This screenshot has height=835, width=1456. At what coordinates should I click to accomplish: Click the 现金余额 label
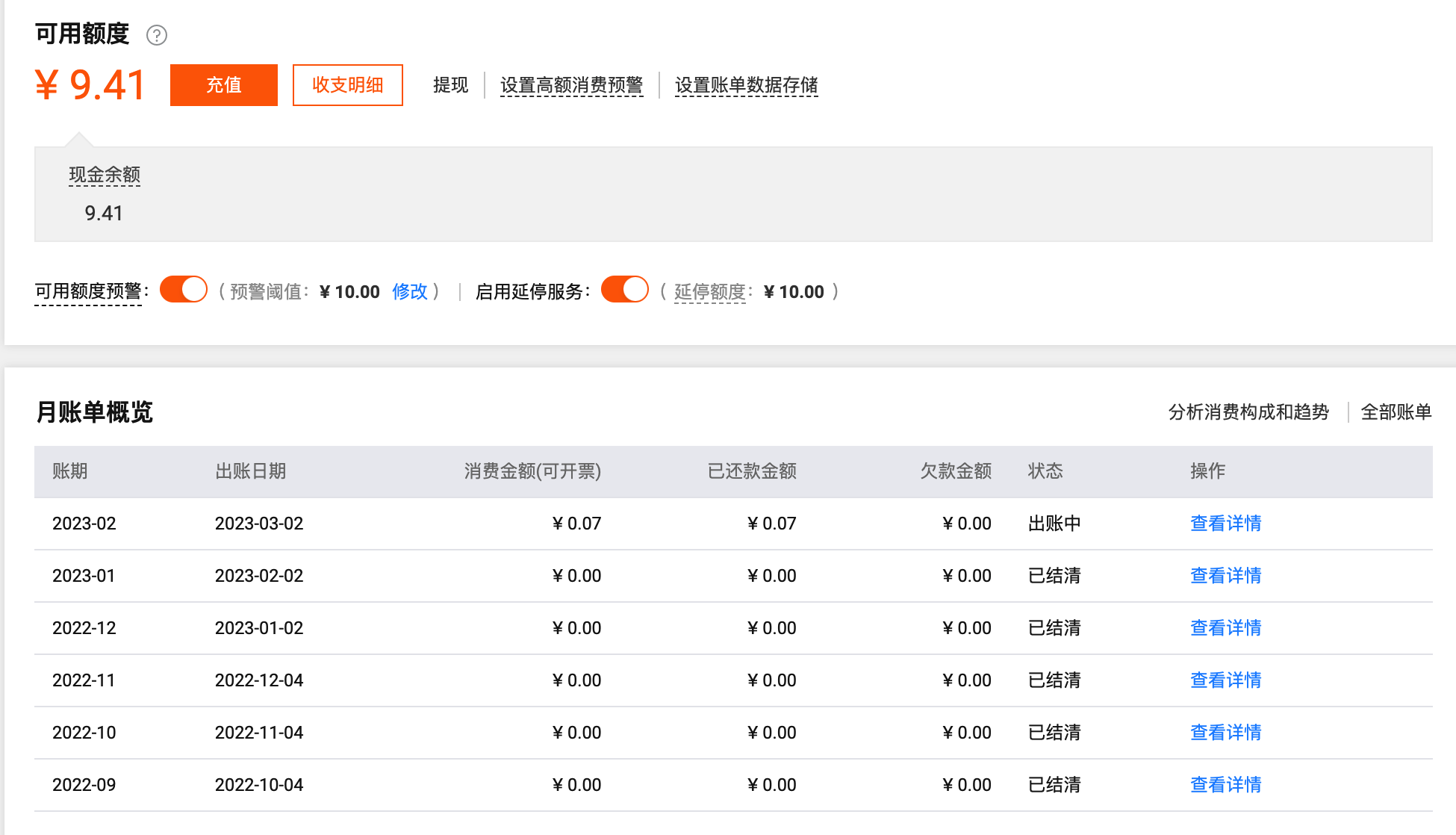105,175
